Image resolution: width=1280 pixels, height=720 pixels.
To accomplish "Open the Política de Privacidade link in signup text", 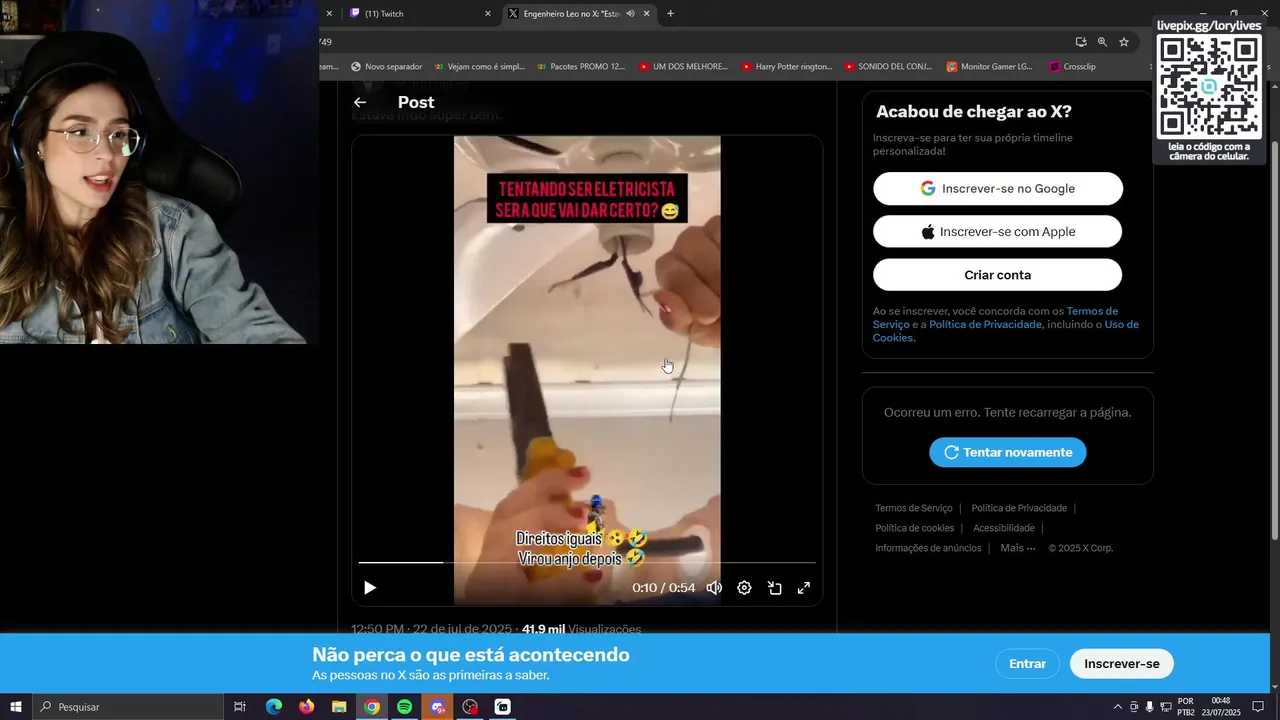I will (x=985, y=324).
